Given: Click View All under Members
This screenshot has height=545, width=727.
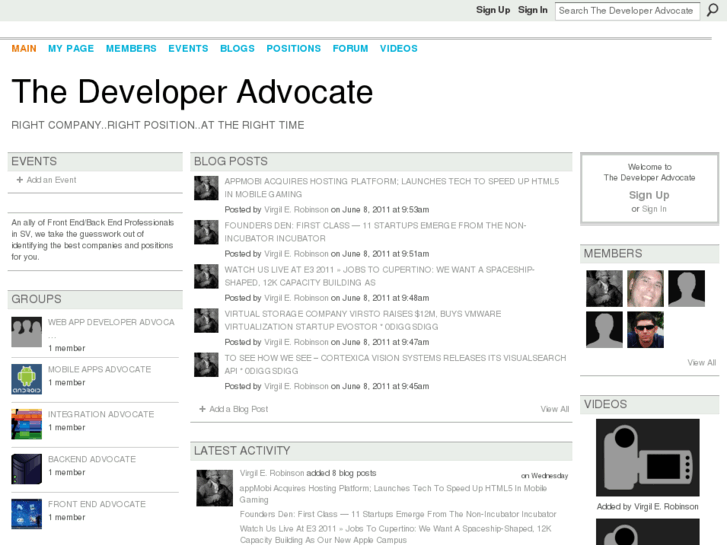Looking at the screenshot, I should click(x=701, y=363).
